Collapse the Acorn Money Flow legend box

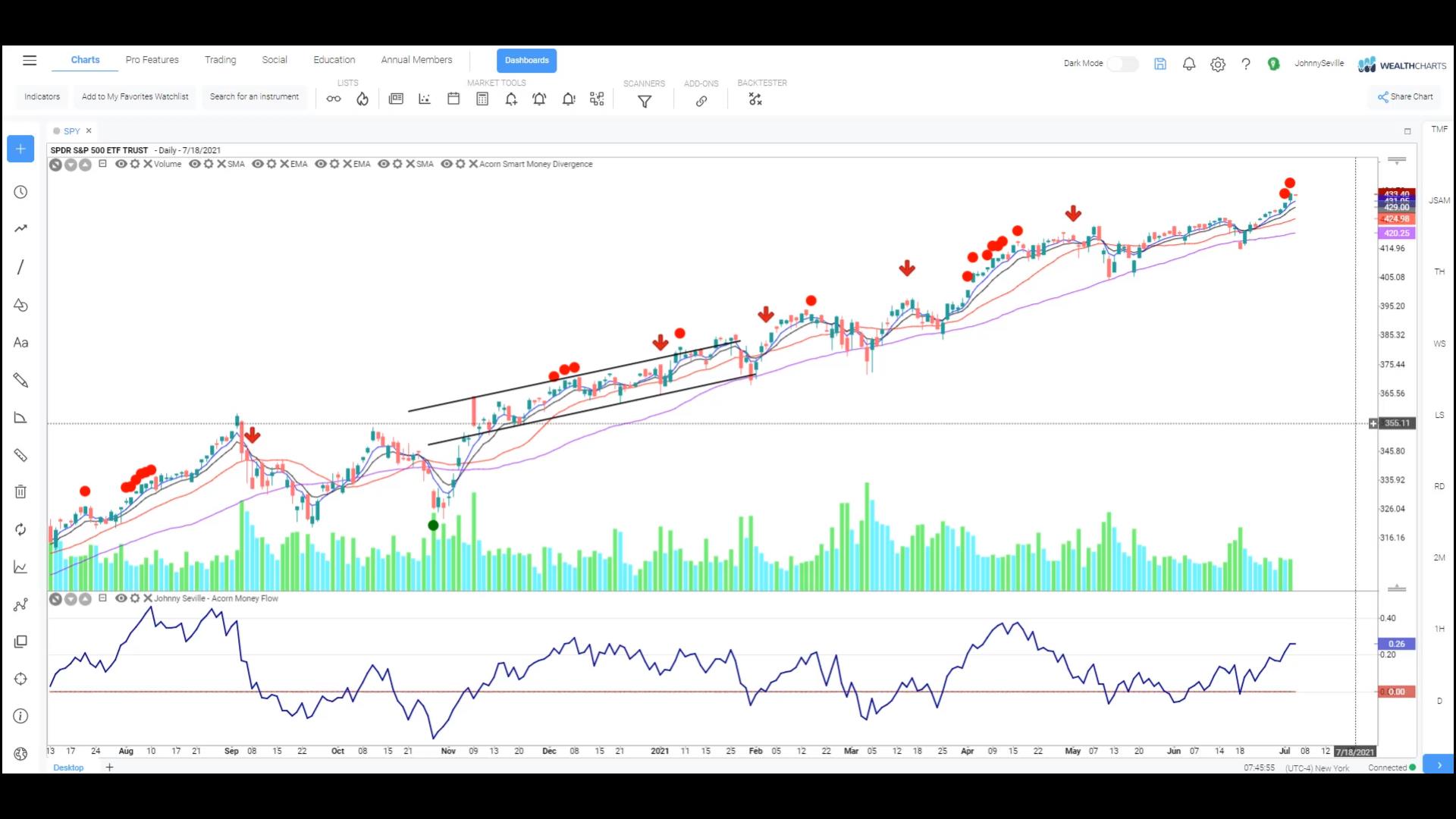[102, 598]
